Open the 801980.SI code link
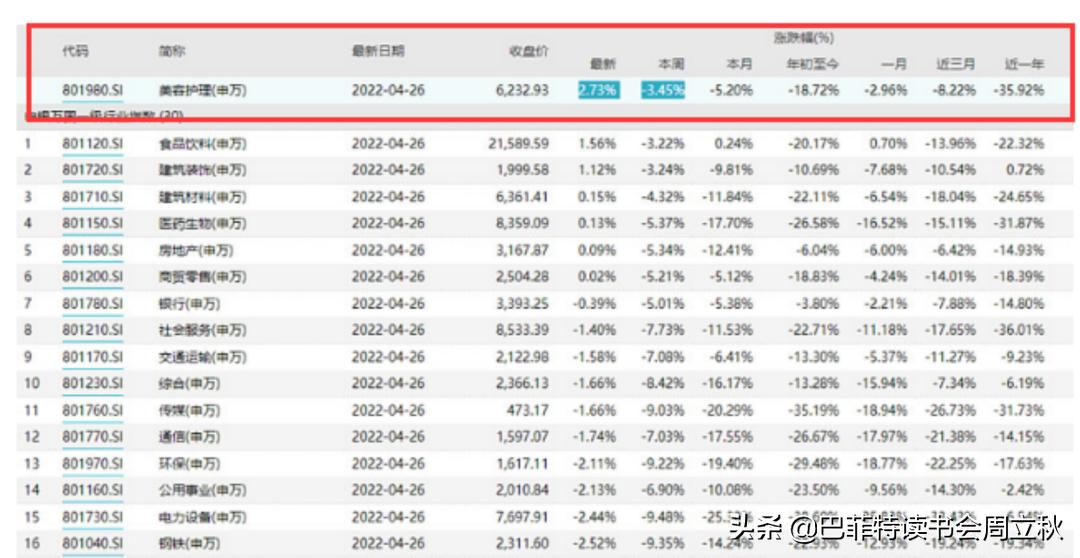The height and width of the screenshot is (558, 1080). 92,90
